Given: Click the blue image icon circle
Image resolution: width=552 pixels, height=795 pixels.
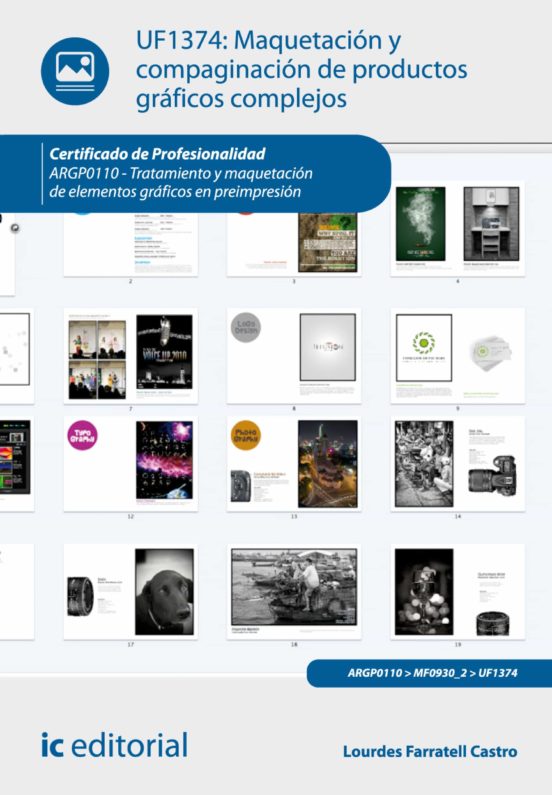Looking at the screenshot, I should [75, 71].
